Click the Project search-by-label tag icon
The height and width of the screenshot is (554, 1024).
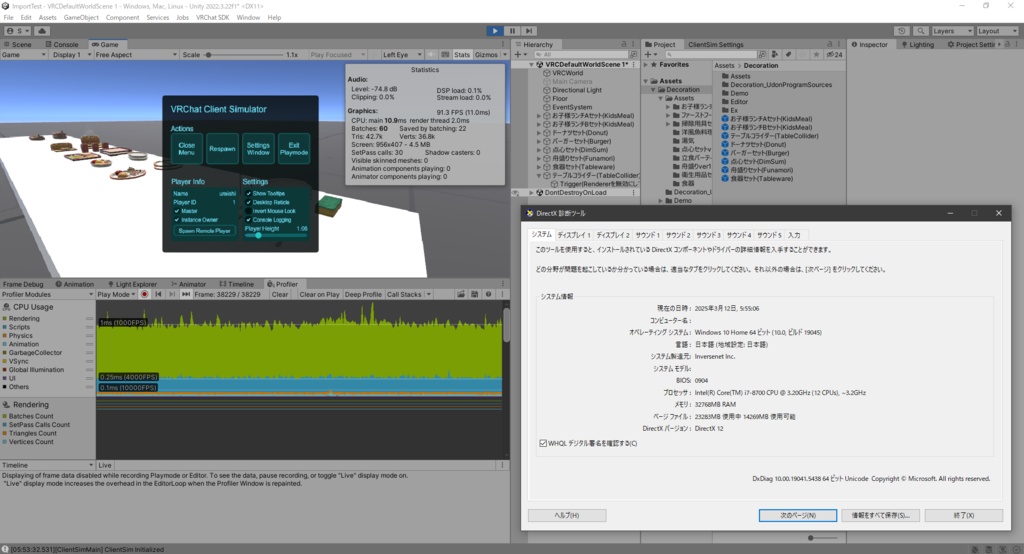pyautogui.click(x=788, y=55)
